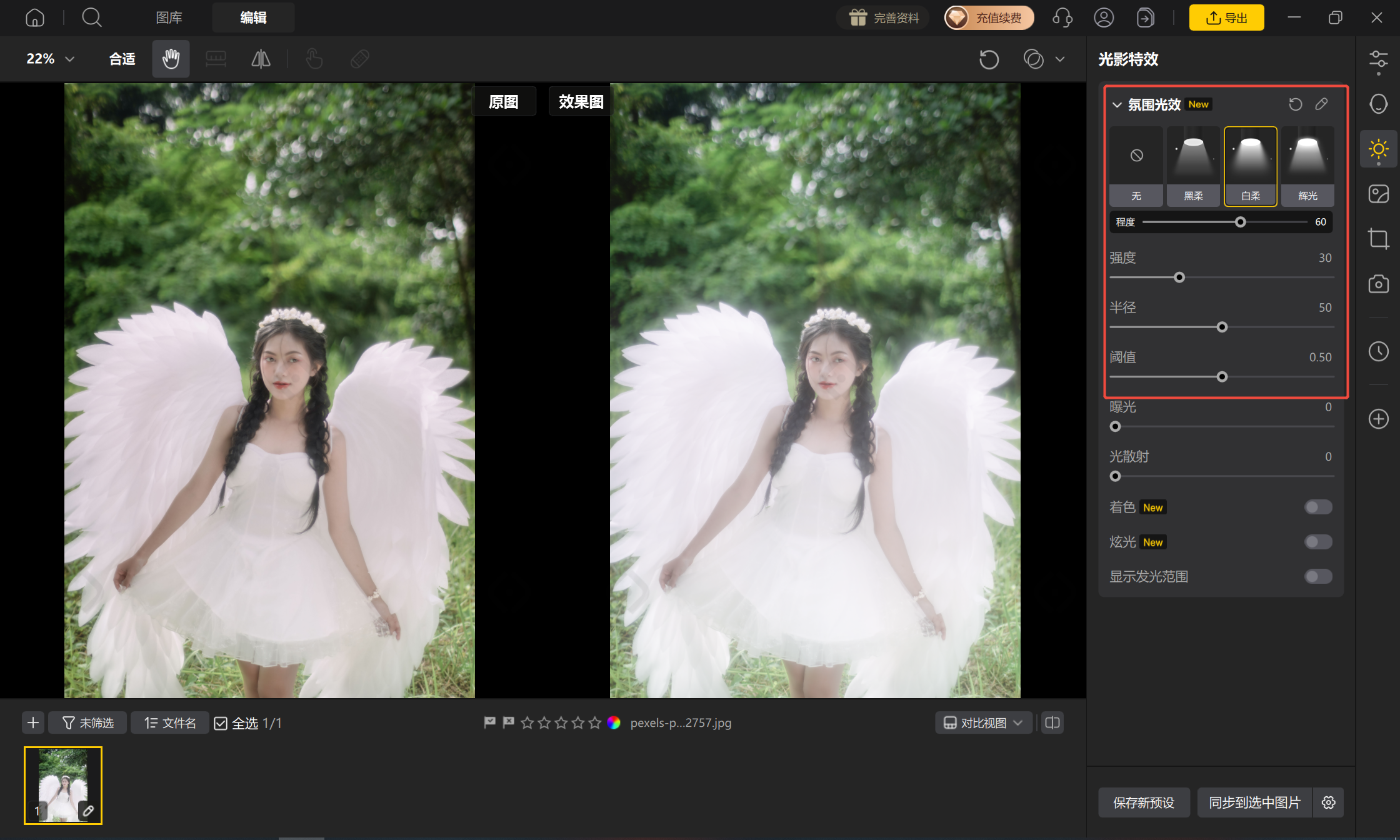
Task: Check the 全选 checkbox
Action: [x=221, y=723]
